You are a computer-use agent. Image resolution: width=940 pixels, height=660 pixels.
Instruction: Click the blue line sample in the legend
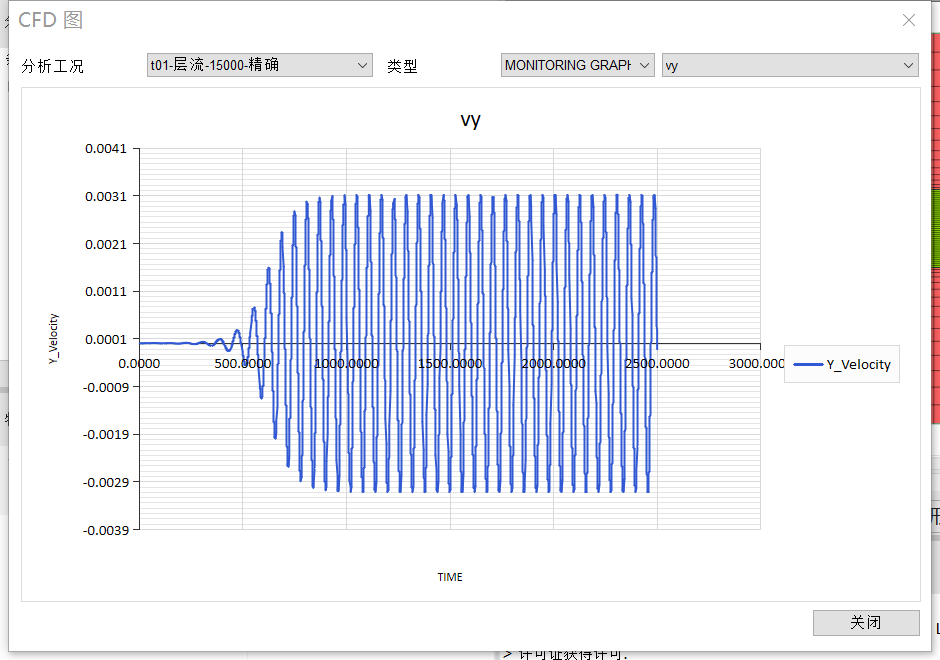tap(808, 365)
